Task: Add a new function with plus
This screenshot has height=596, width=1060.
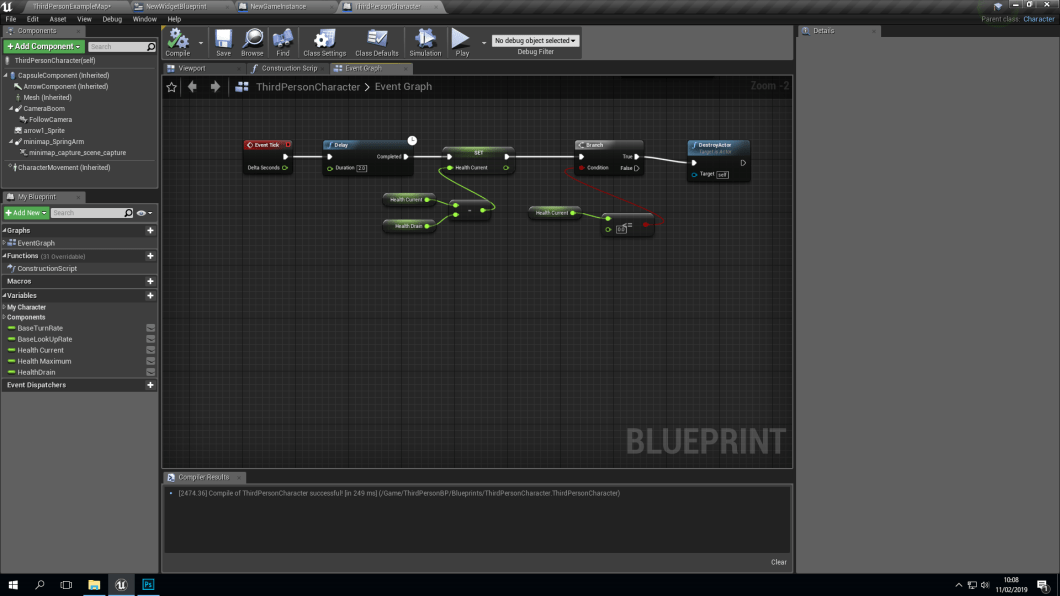Action: click(150, 256)
